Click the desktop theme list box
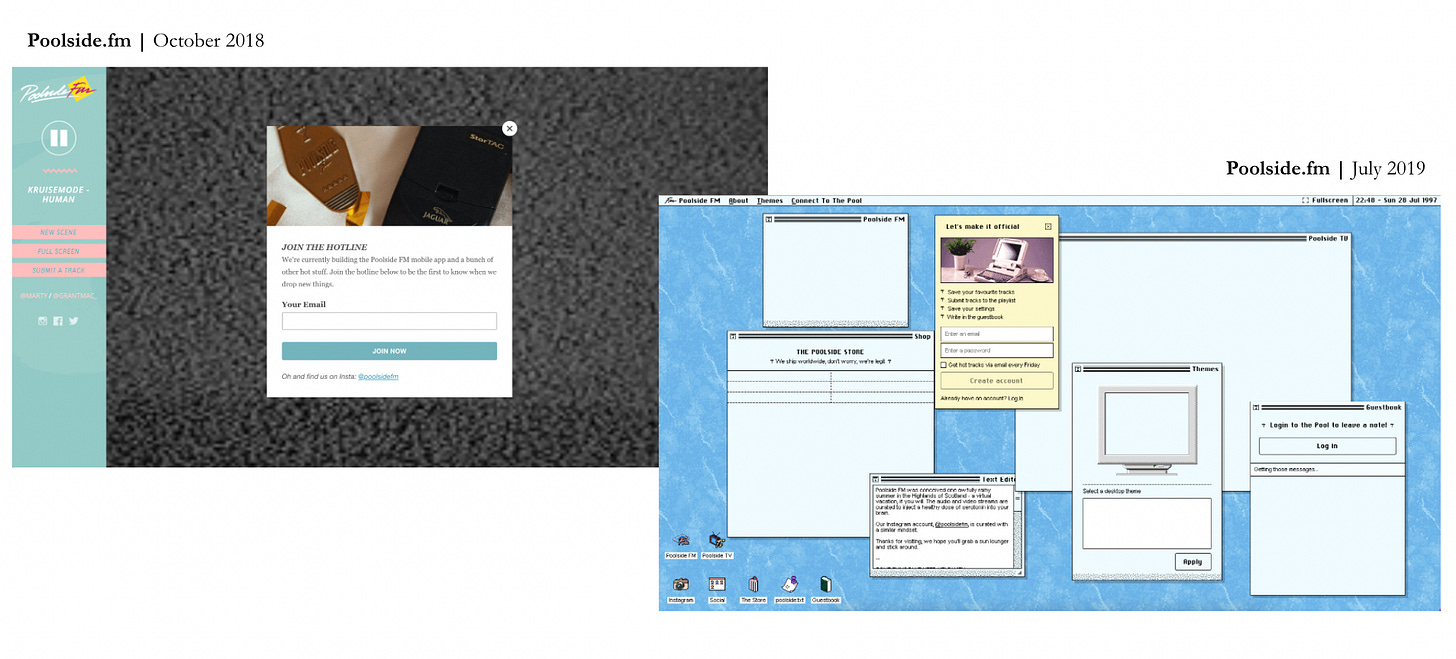The height and width of the screenshot is (659, 1456). [x=1147, y=523]
